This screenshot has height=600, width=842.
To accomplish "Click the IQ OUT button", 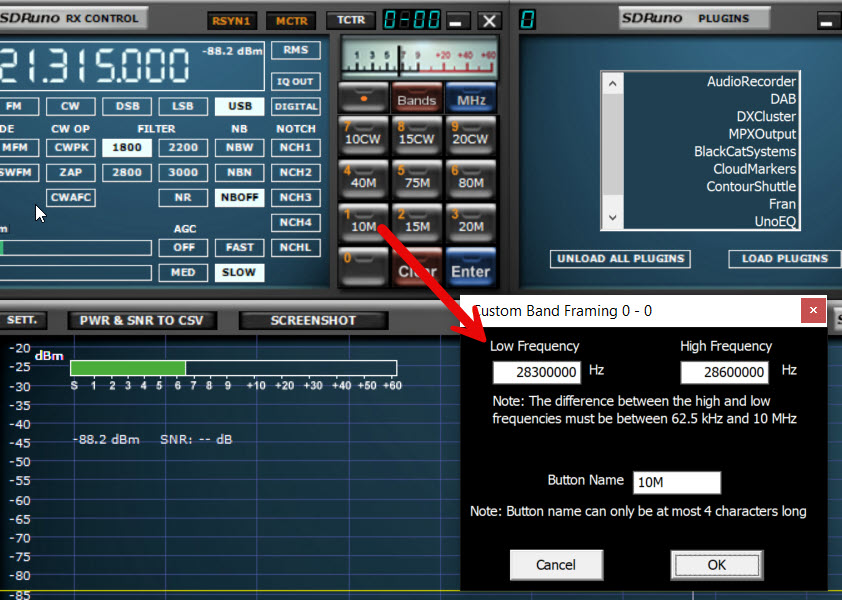I will coord(296,82).
